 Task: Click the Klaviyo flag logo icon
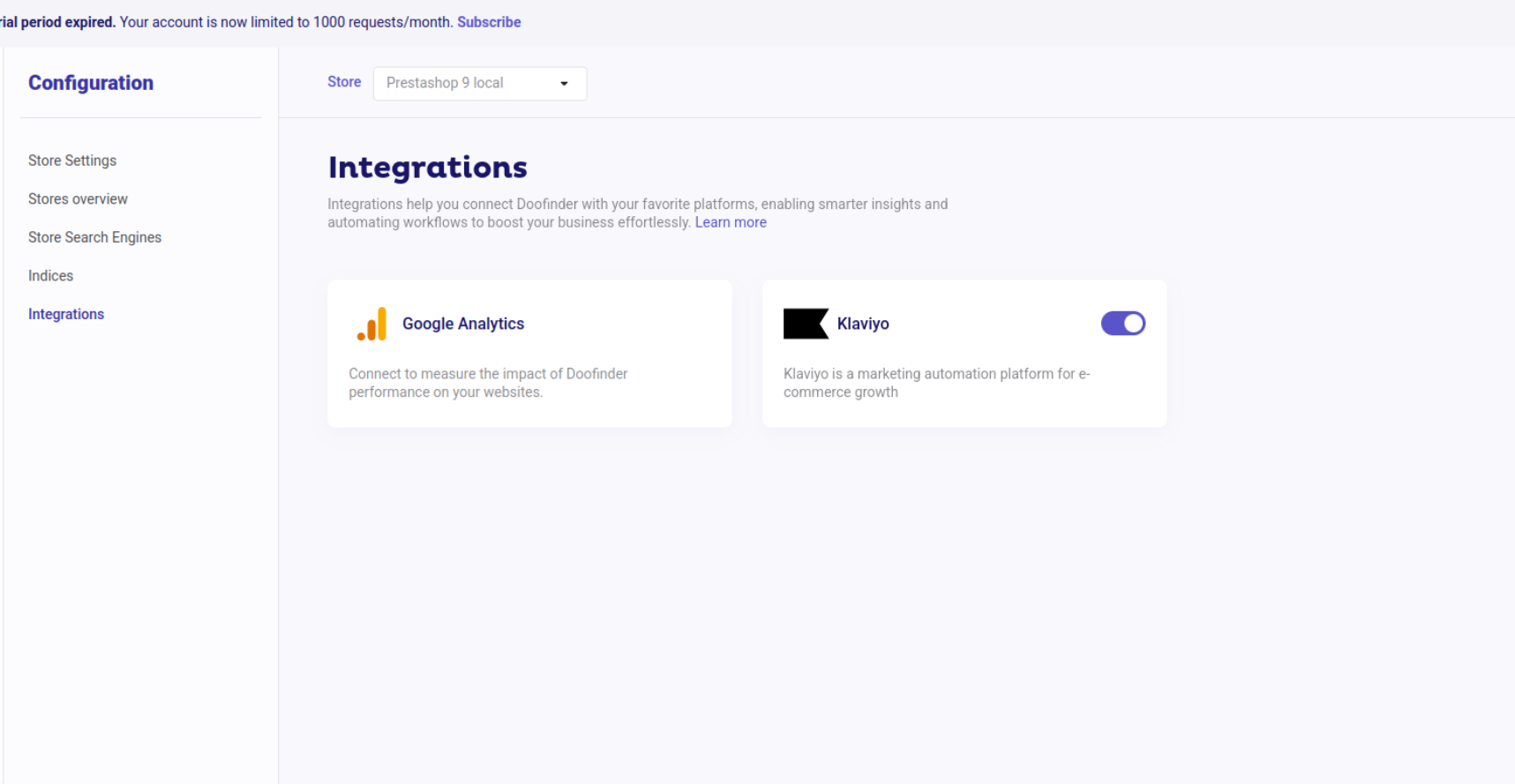pos(806,324)
